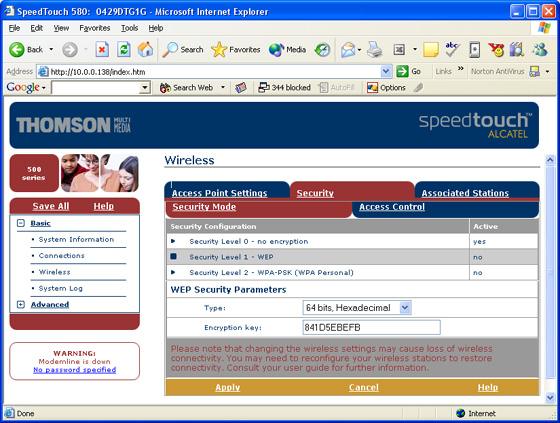This screenshot has width=560, height=423.
Task: Open the Connections page
Action: click(x=61, y=255)
